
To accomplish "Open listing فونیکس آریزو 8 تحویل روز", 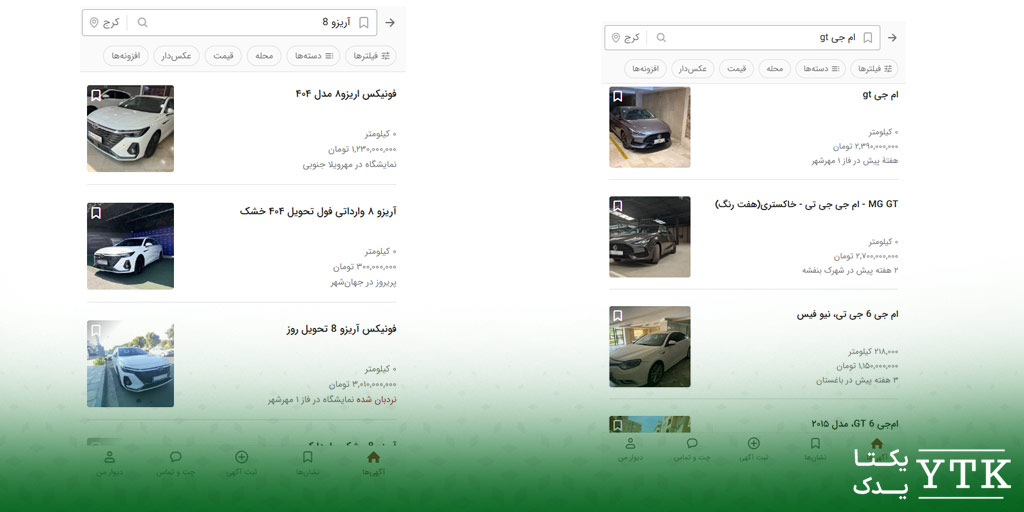I will 342,328.
